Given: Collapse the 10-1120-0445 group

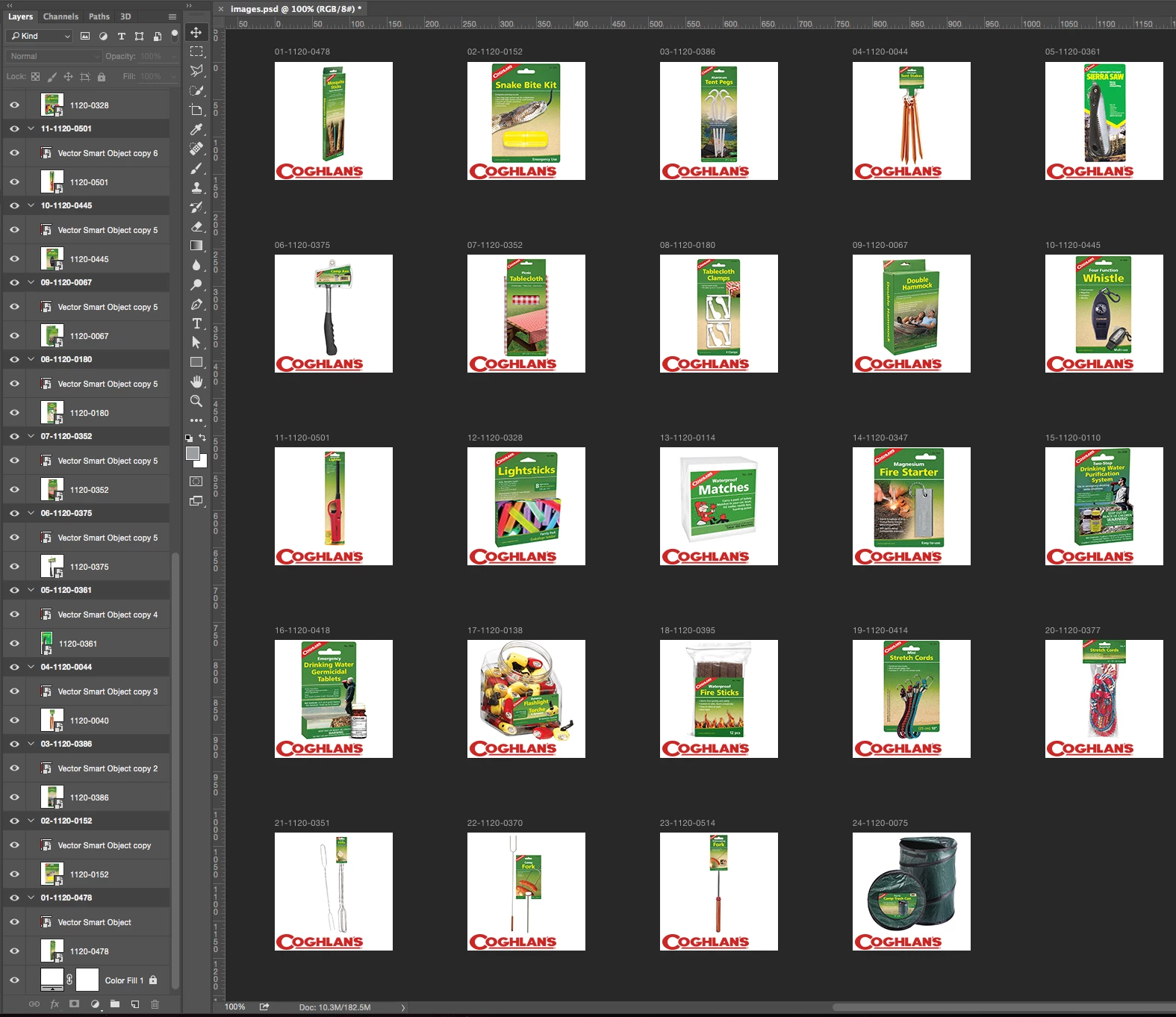Looking at the screenshot, I should [x=31, y=205].
